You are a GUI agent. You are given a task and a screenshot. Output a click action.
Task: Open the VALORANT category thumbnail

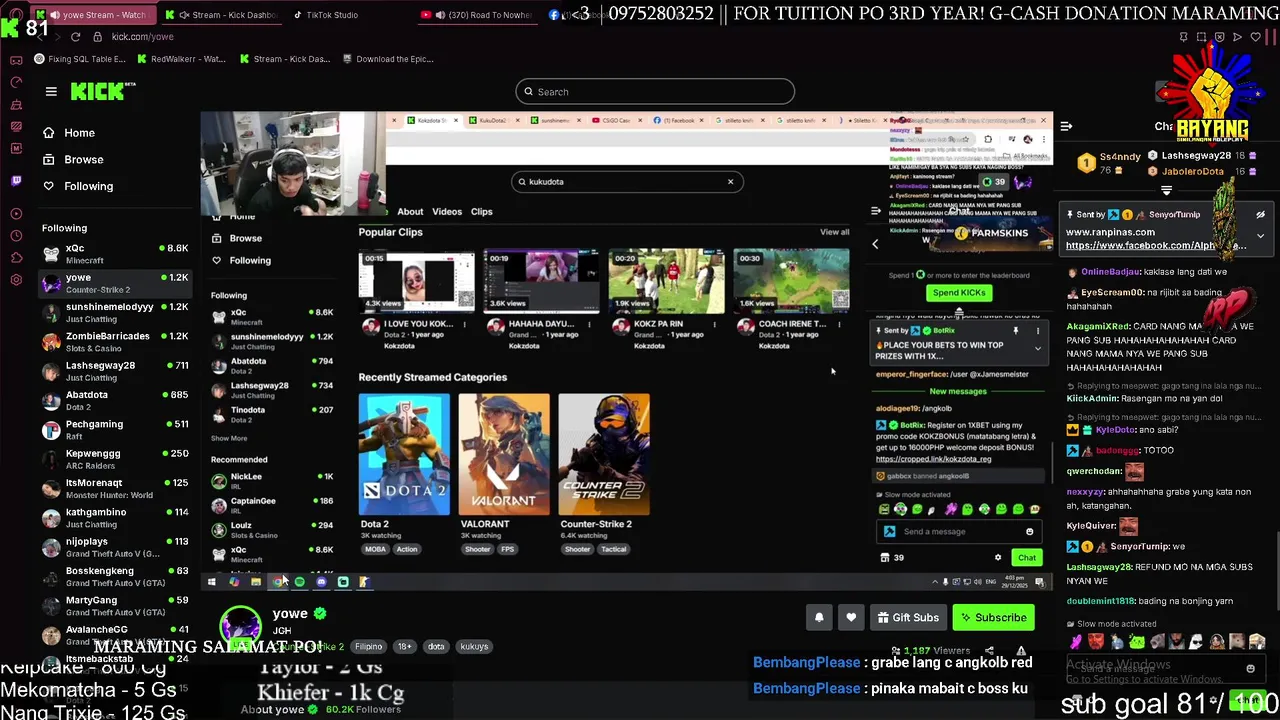pos(504,455)
